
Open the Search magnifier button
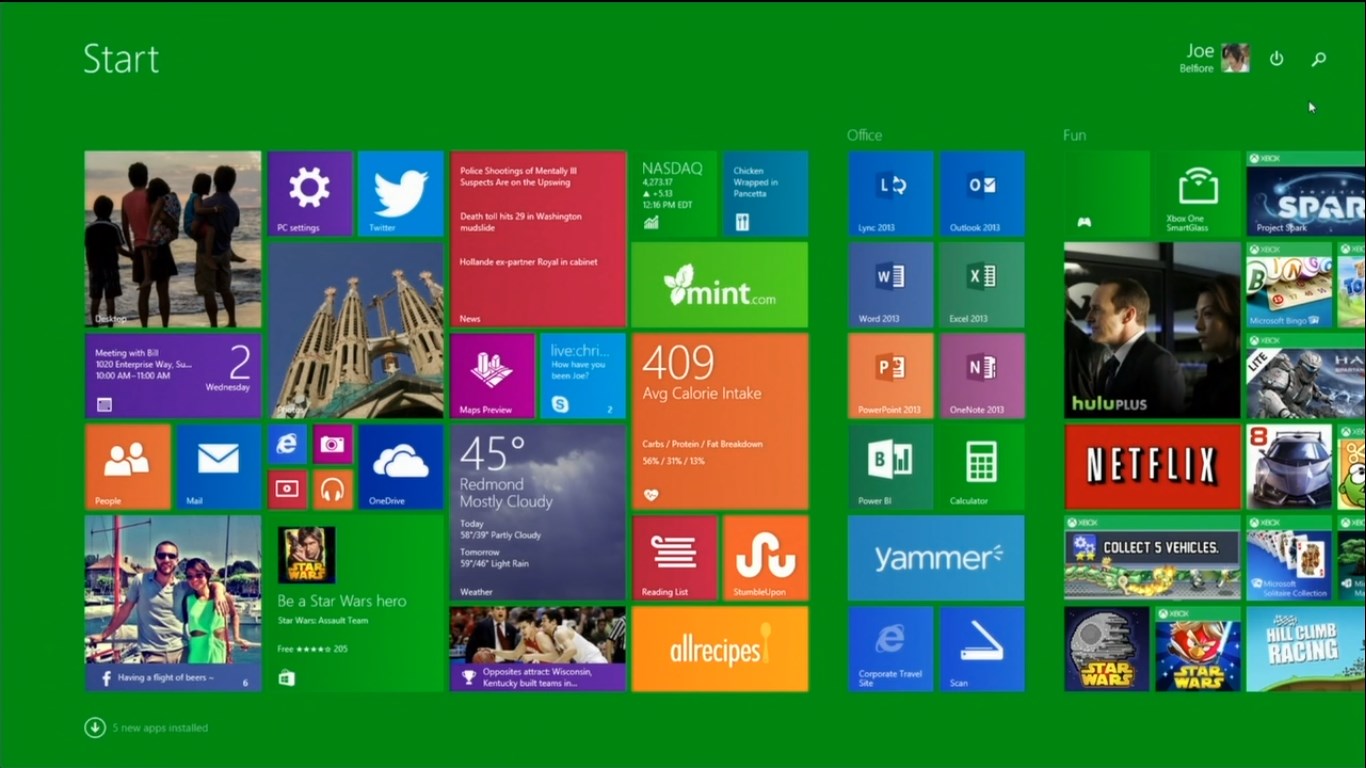pos(1319,59)
